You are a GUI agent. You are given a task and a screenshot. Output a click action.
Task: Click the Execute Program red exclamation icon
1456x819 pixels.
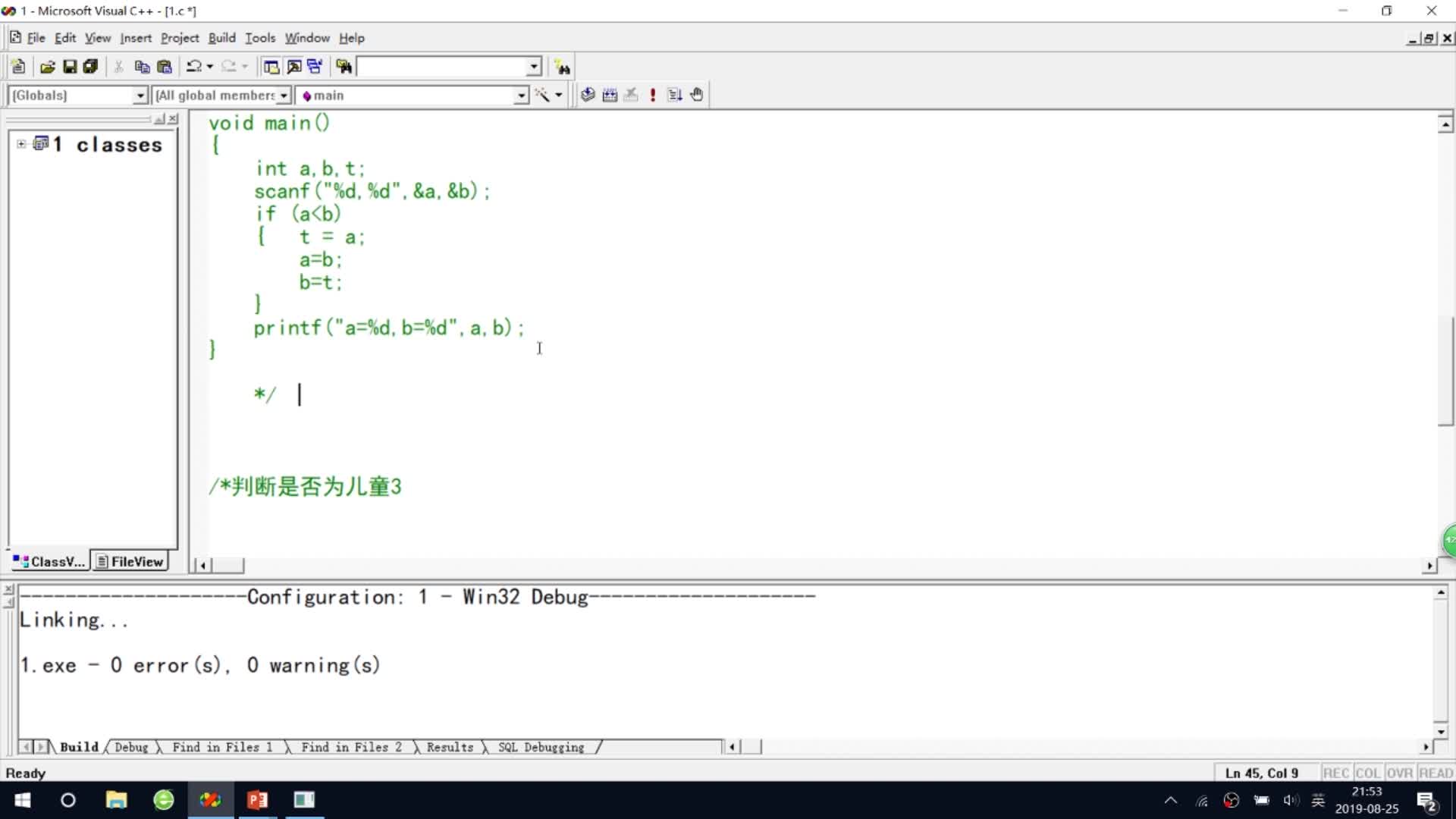[x=652, y=95]
